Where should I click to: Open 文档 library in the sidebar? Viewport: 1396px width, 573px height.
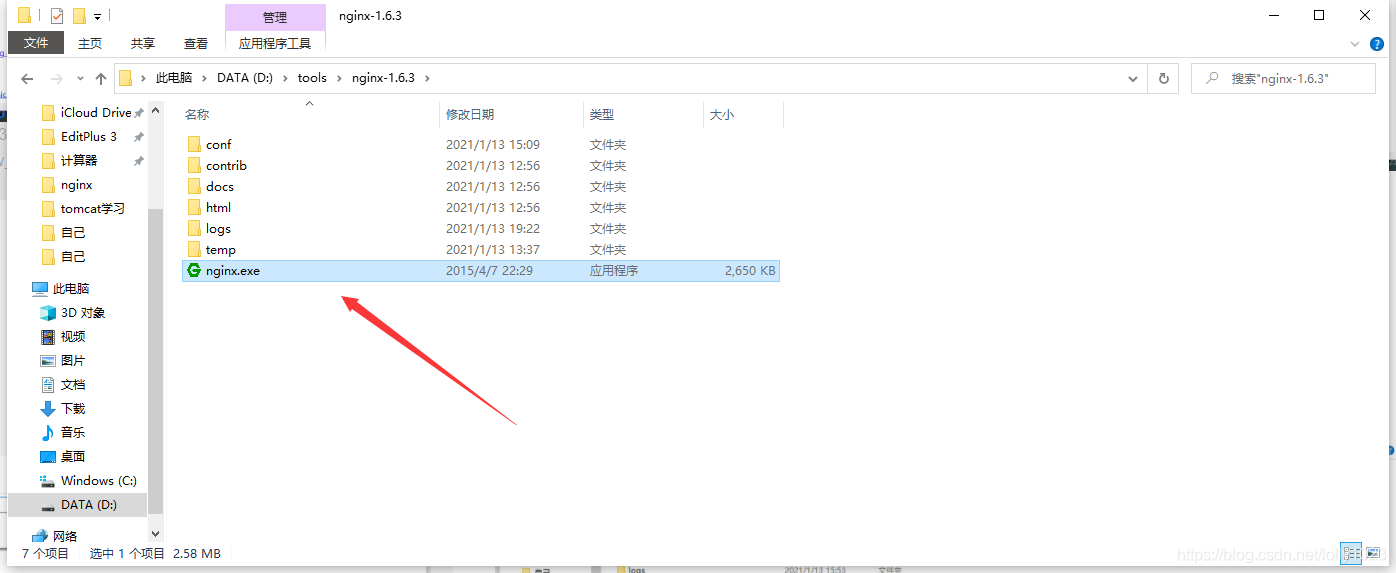tap(63, 384)
